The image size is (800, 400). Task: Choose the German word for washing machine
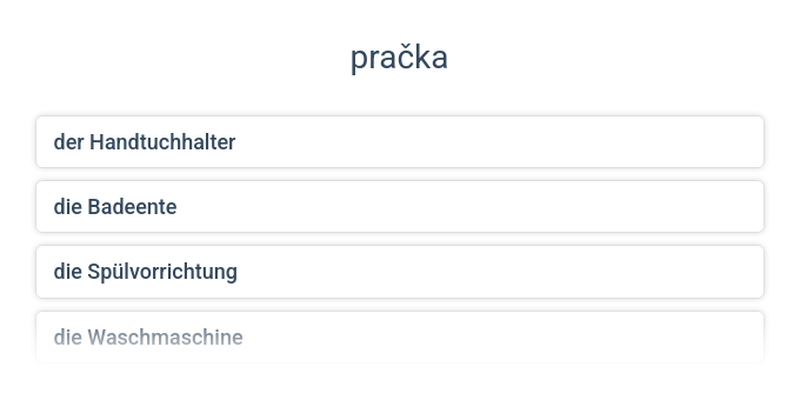(x=400, y=337)
